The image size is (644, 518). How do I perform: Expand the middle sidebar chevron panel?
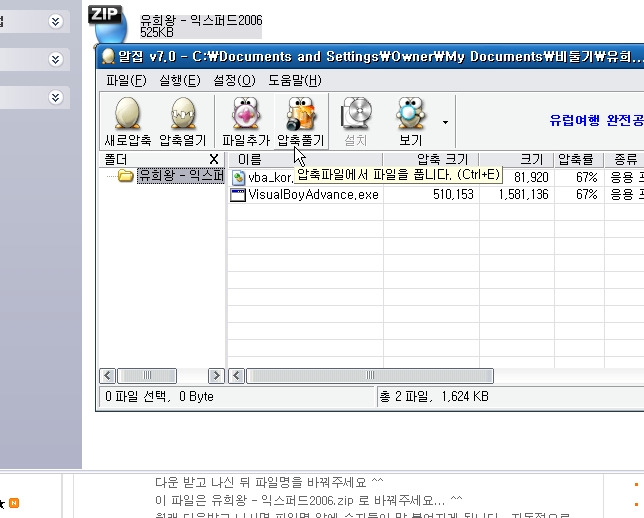[55, 60]
